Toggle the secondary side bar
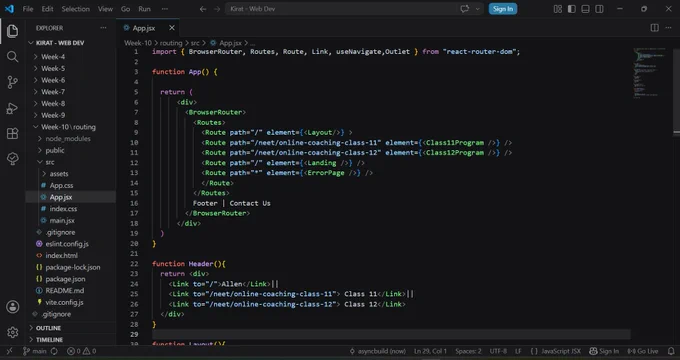This screenshot has height=360, width=680. [599, 9]
